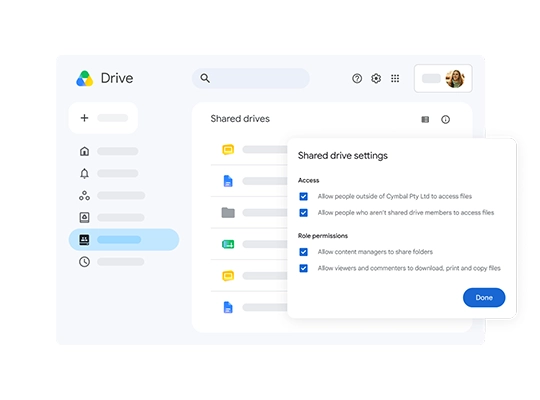This screenshot has width=540, height=400.
Task: Open the account profile avatar
Action: pyautogui.click(x=455, y=79)
